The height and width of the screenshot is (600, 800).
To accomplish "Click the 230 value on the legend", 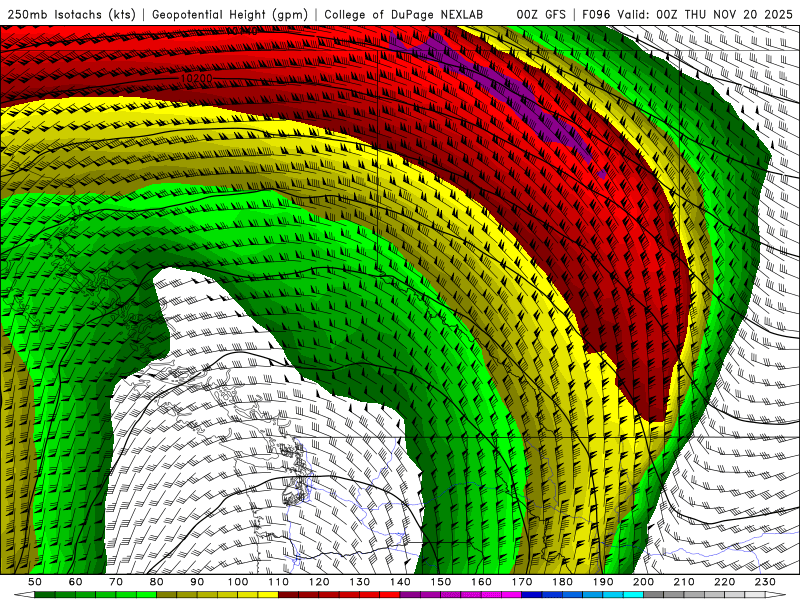I will coord(765,582).
